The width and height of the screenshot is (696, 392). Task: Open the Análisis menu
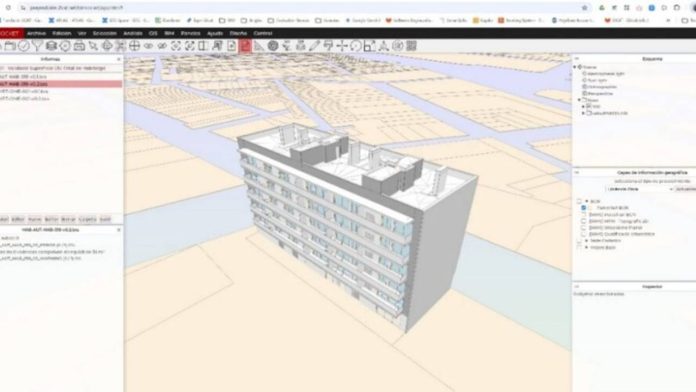click(x=133, y=33)
